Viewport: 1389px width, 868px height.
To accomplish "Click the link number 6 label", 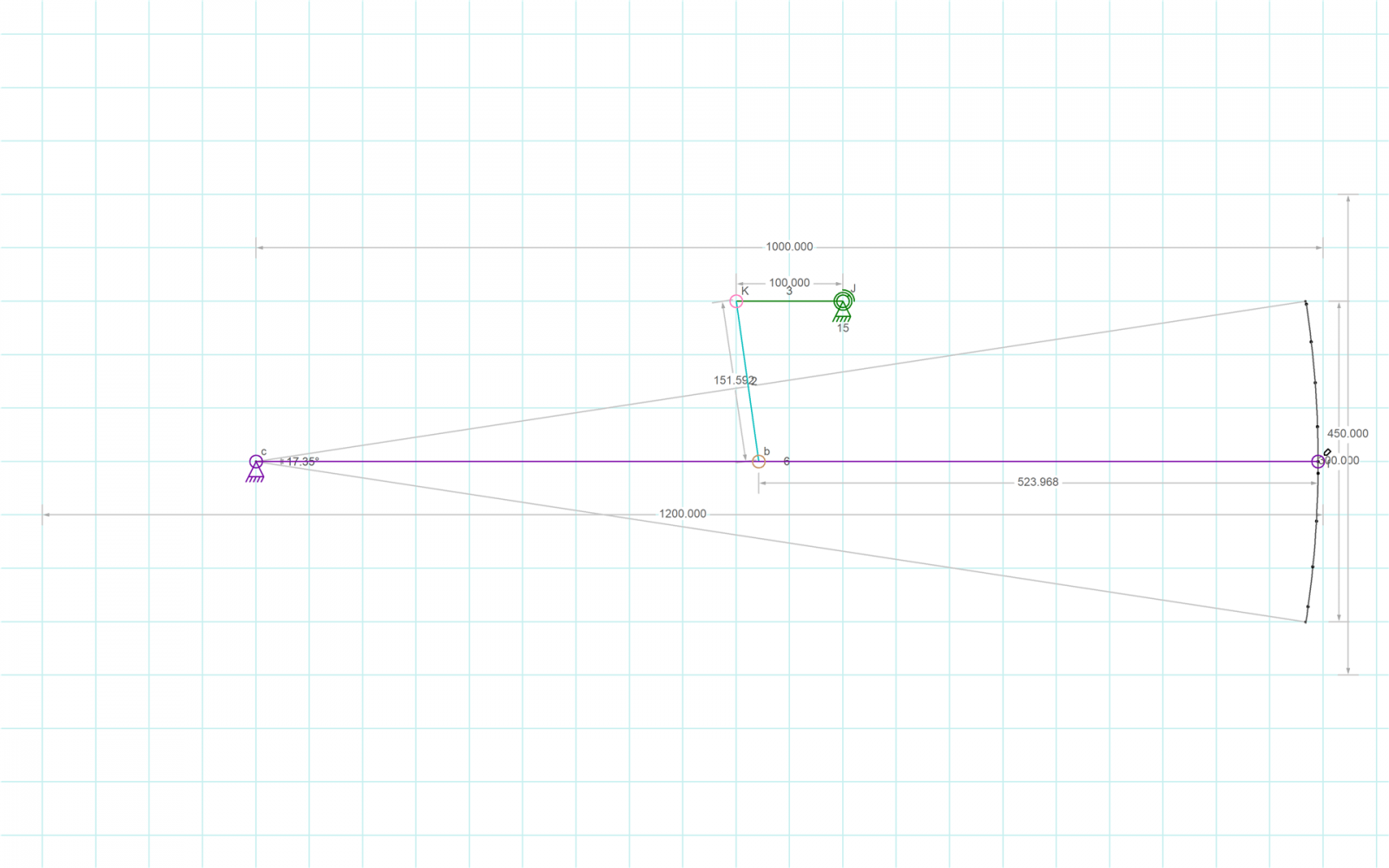I will [787, 461].
